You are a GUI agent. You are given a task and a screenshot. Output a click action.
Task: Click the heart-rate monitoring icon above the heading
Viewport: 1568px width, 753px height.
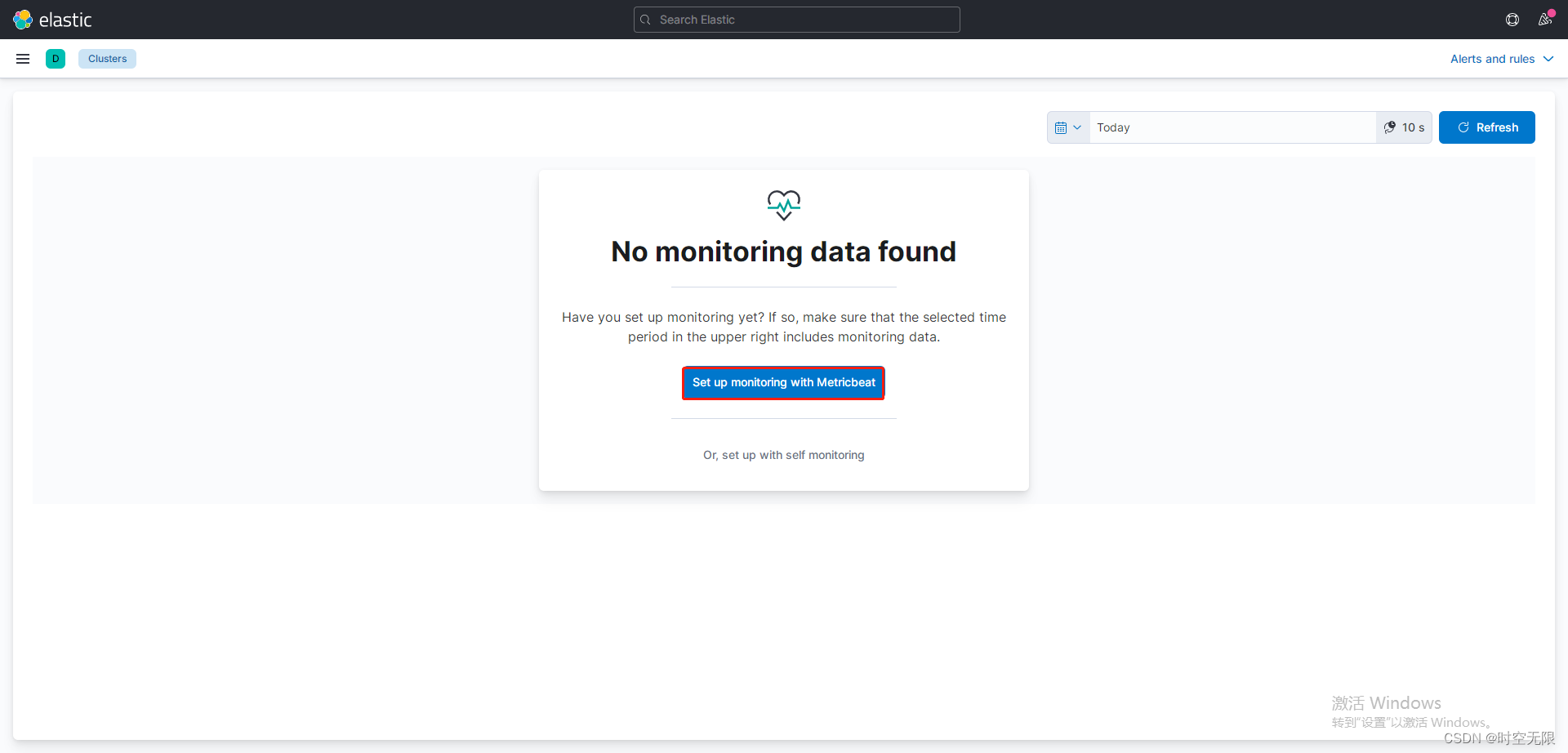pyautogui.click(x=783, y=205)
